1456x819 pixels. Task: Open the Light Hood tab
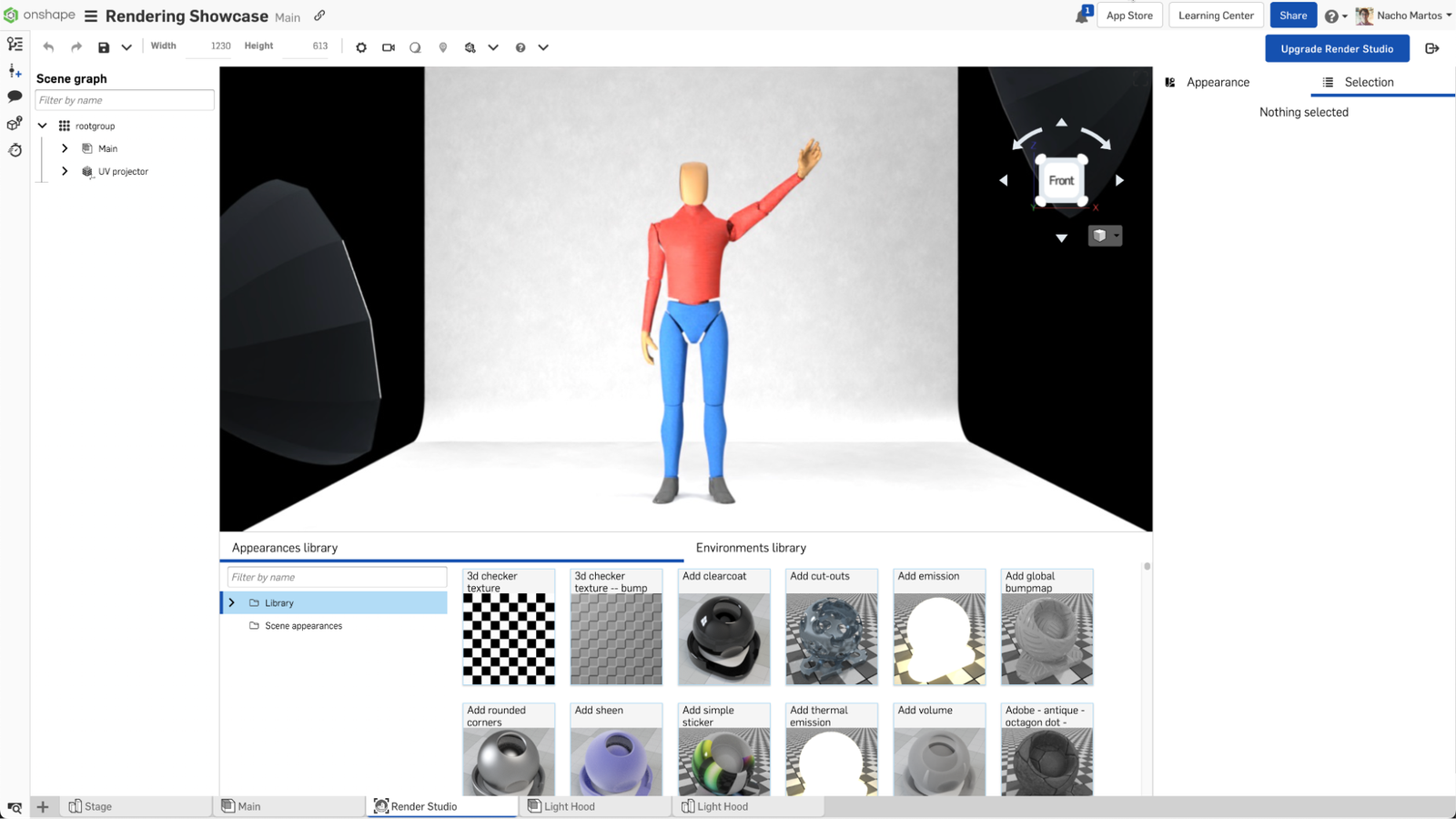point(571,806)
